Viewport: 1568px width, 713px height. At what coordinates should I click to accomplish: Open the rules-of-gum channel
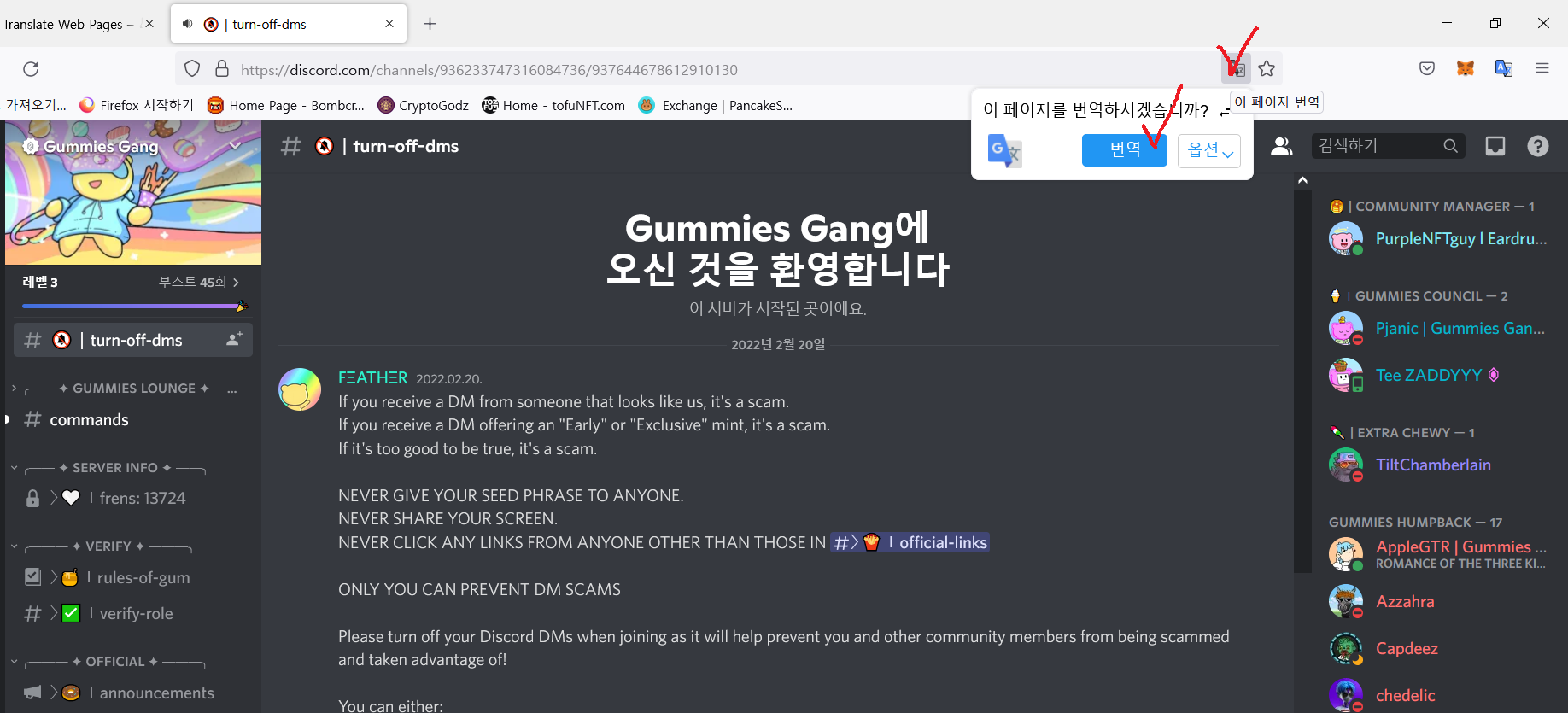coord(133,577)
